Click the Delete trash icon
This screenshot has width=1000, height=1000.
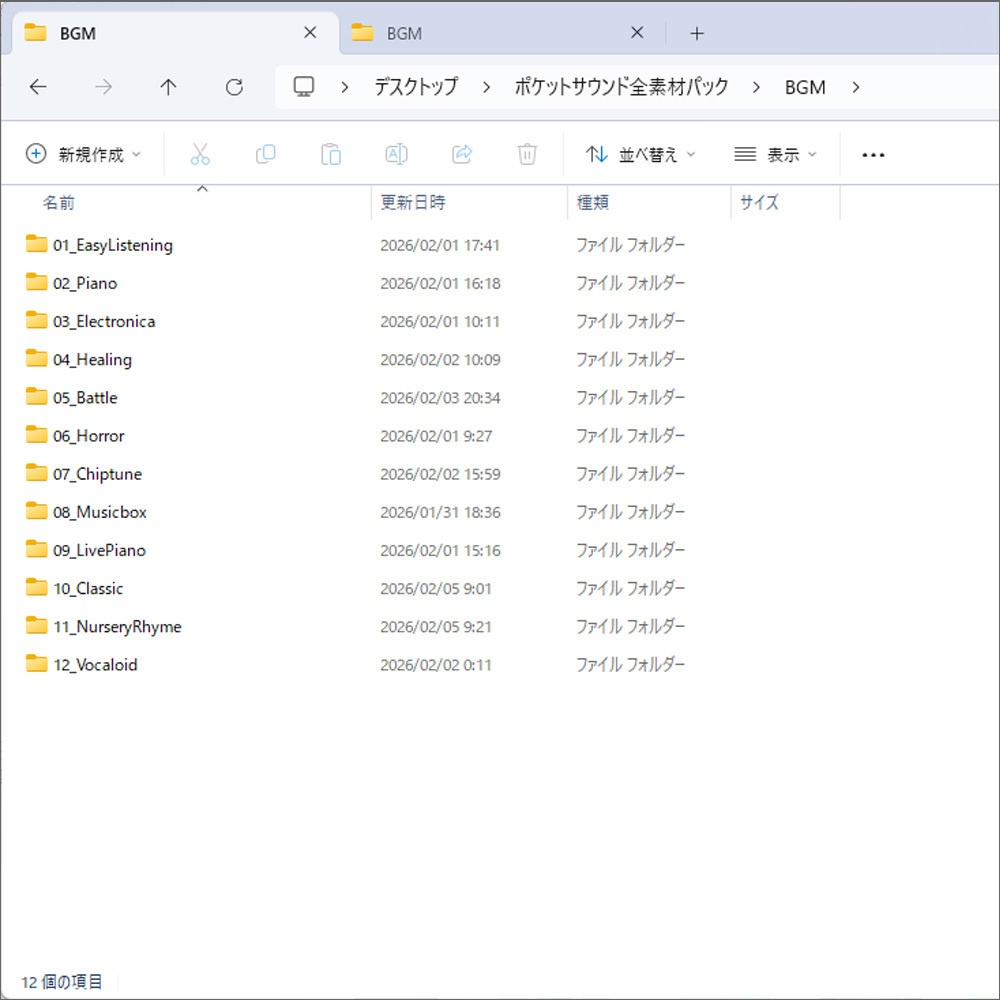click(527, 154)
